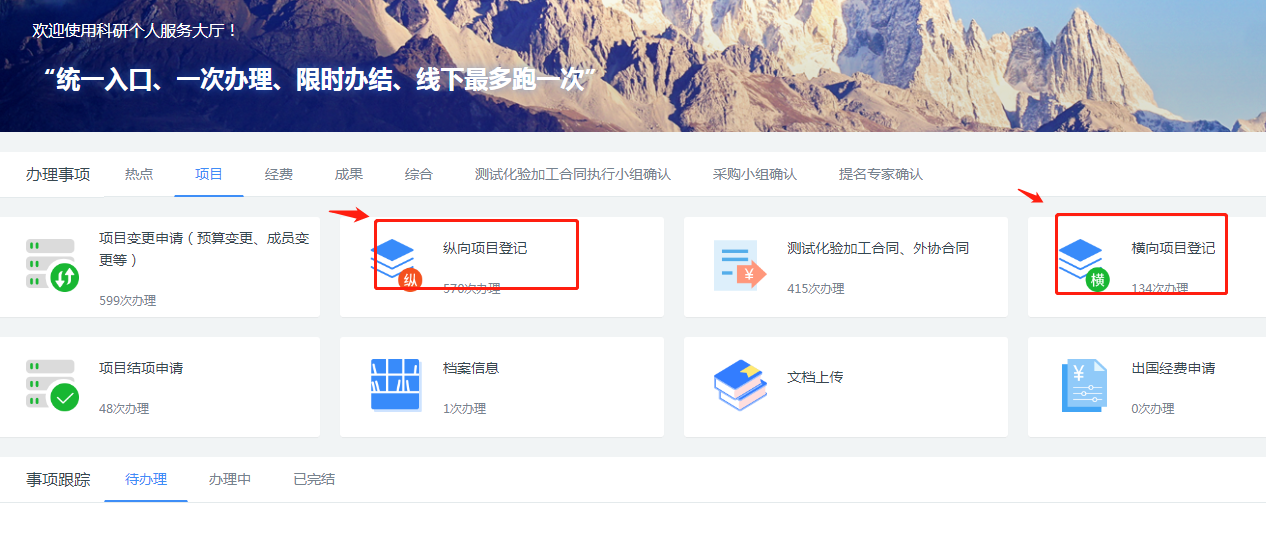Open the 提名专家确认 tab

pos(881,174)
